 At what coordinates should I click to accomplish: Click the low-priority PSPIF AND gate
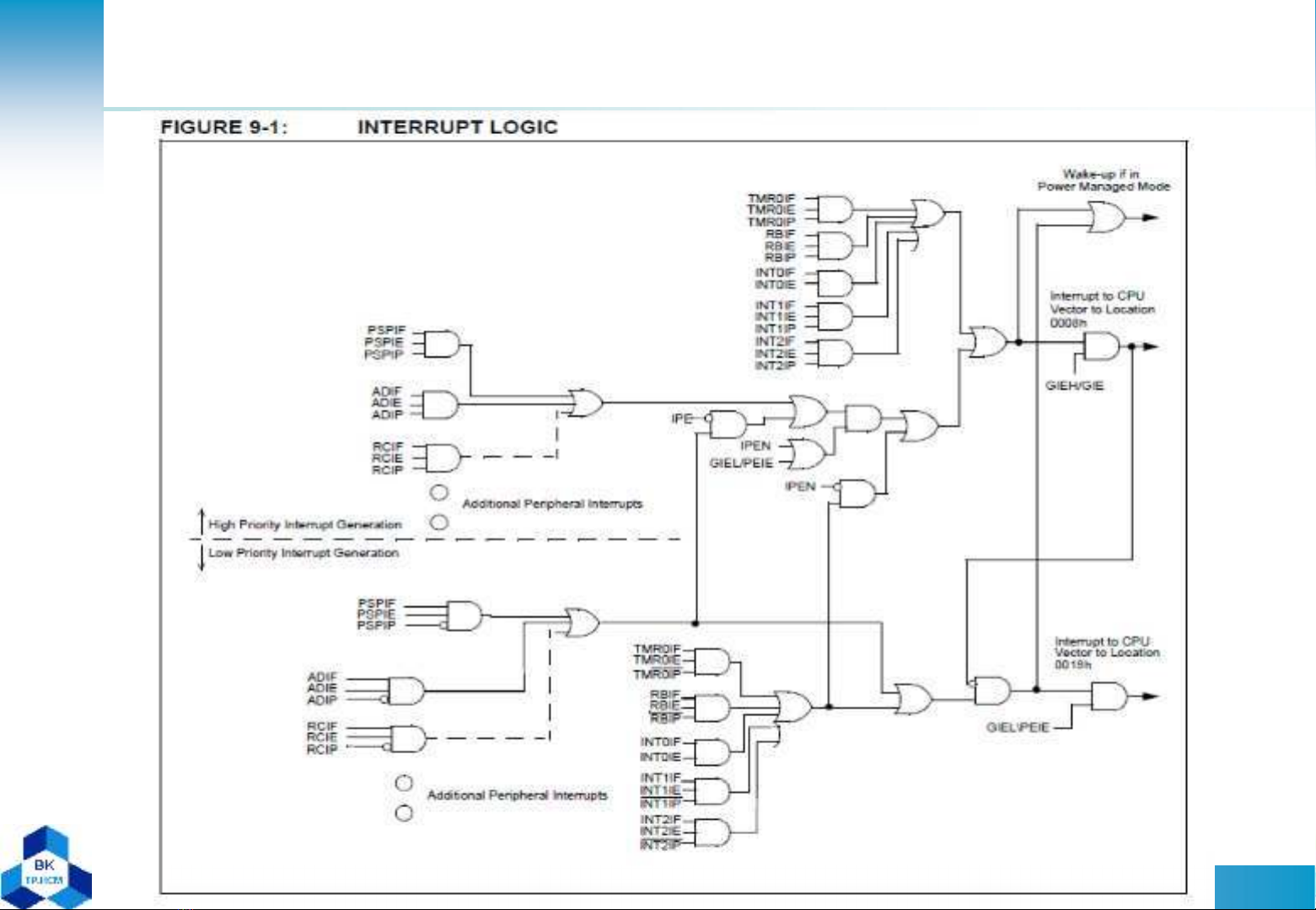[464, 616]
